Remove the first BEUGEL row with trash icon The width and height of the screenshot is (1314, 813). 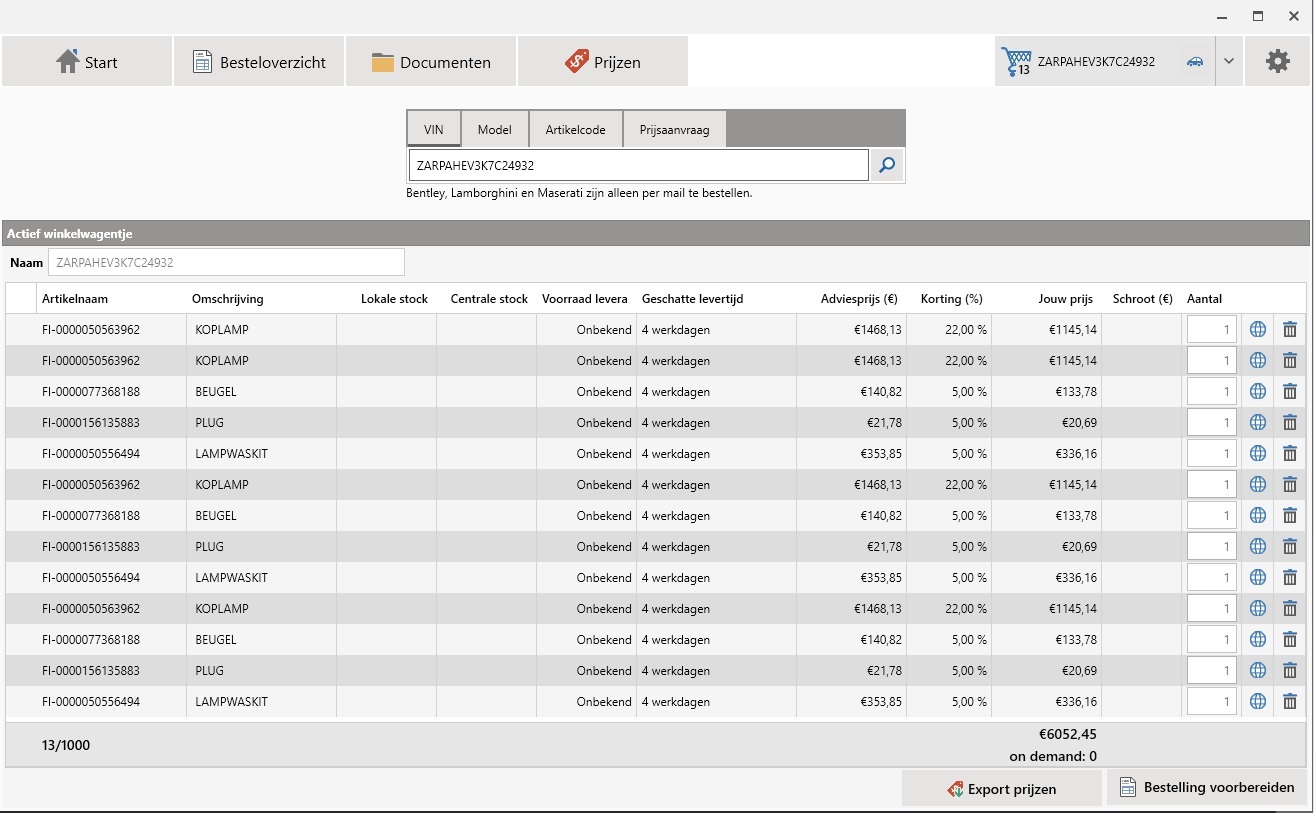tap(1290, 392)
